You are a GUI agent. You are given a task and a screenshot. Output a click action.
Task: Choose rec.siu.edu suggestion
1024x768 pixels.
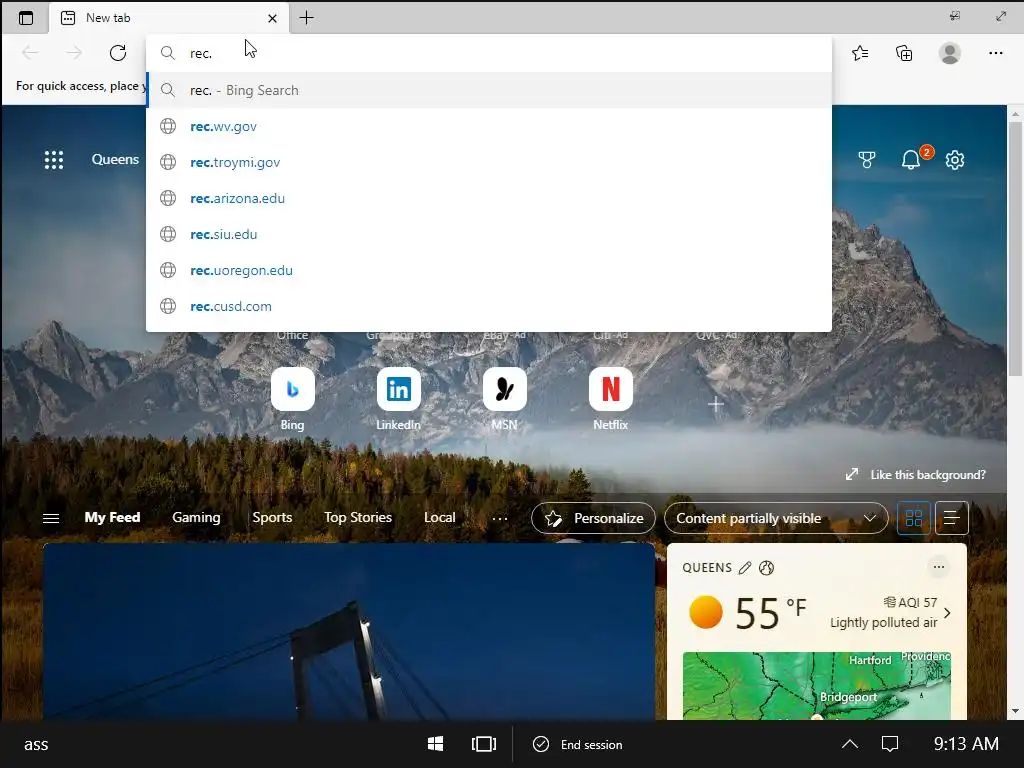(488, 234)
